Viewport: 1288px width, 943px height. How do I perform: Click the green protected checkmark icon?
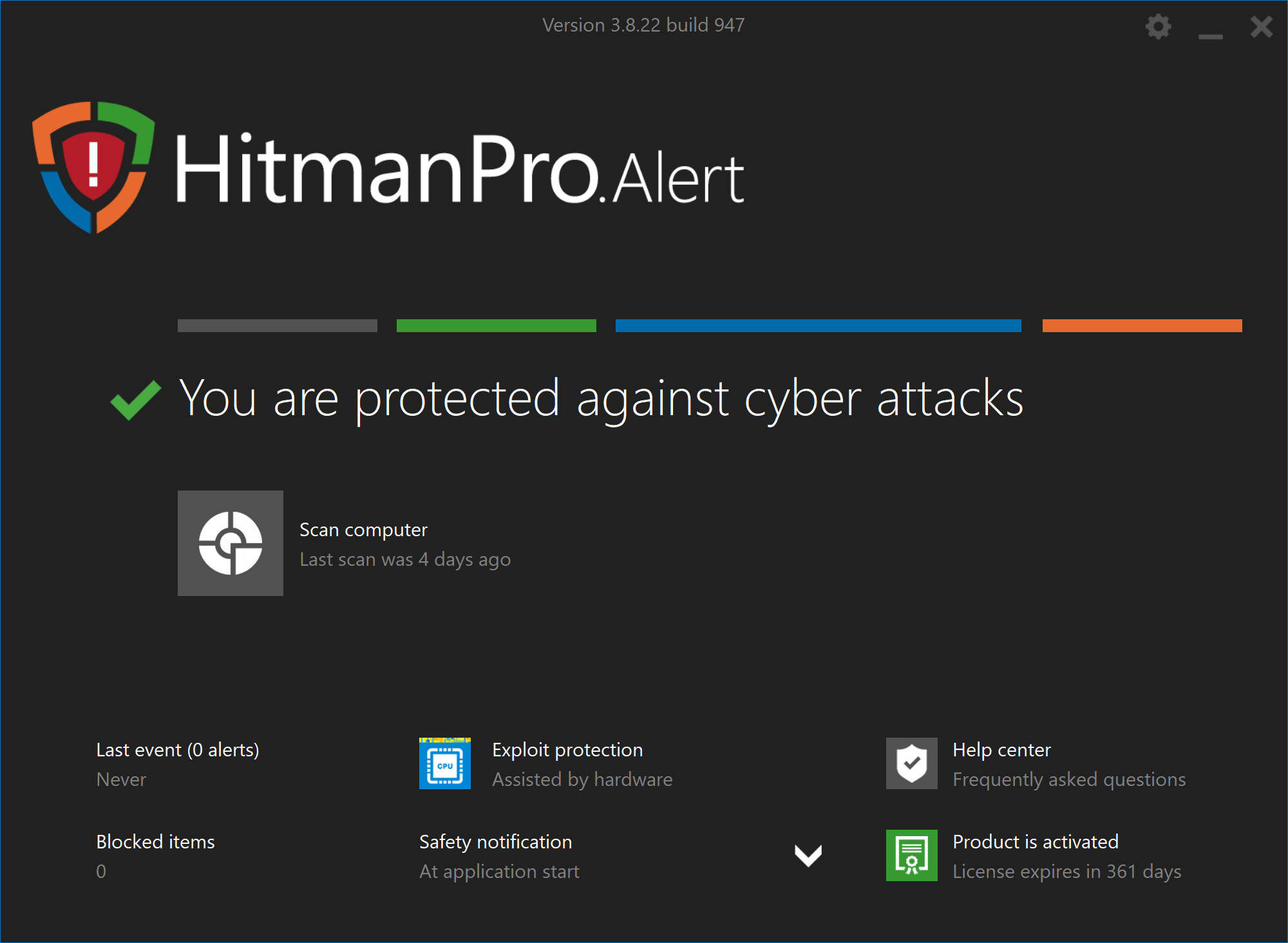click(135, 400)
